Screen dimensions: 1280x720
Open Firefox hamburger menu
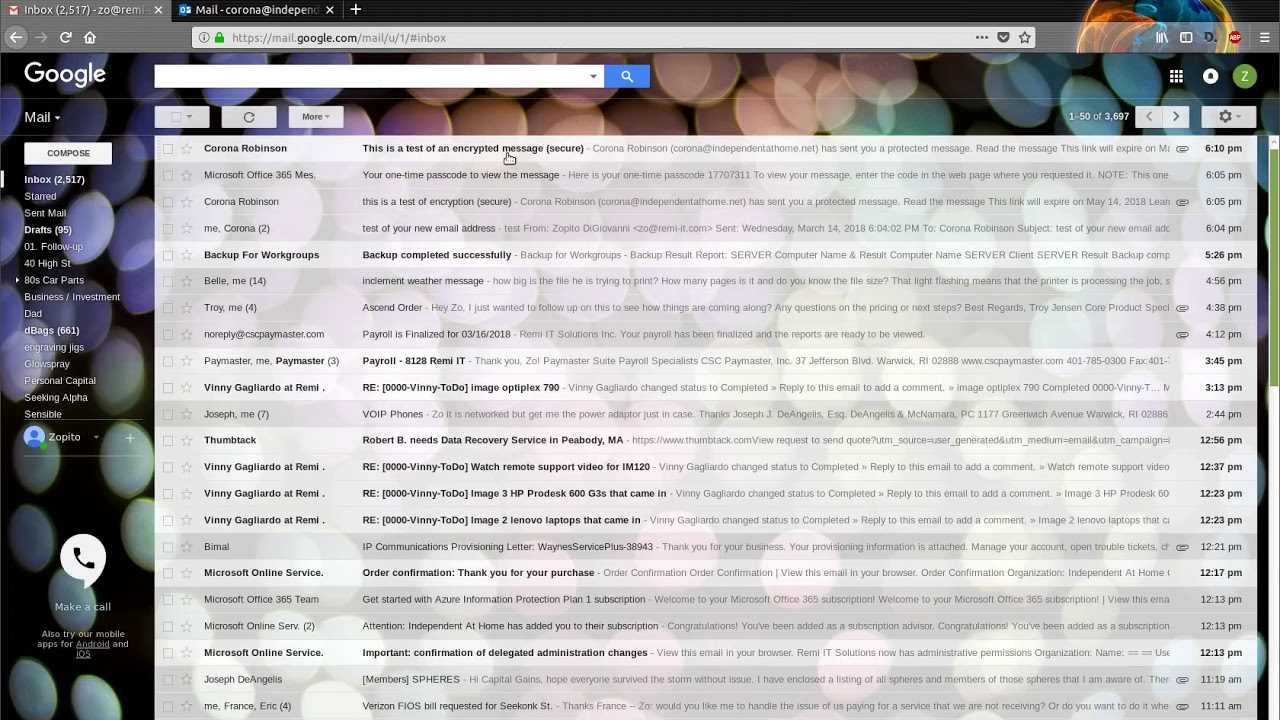click(x=1264, y=38)
